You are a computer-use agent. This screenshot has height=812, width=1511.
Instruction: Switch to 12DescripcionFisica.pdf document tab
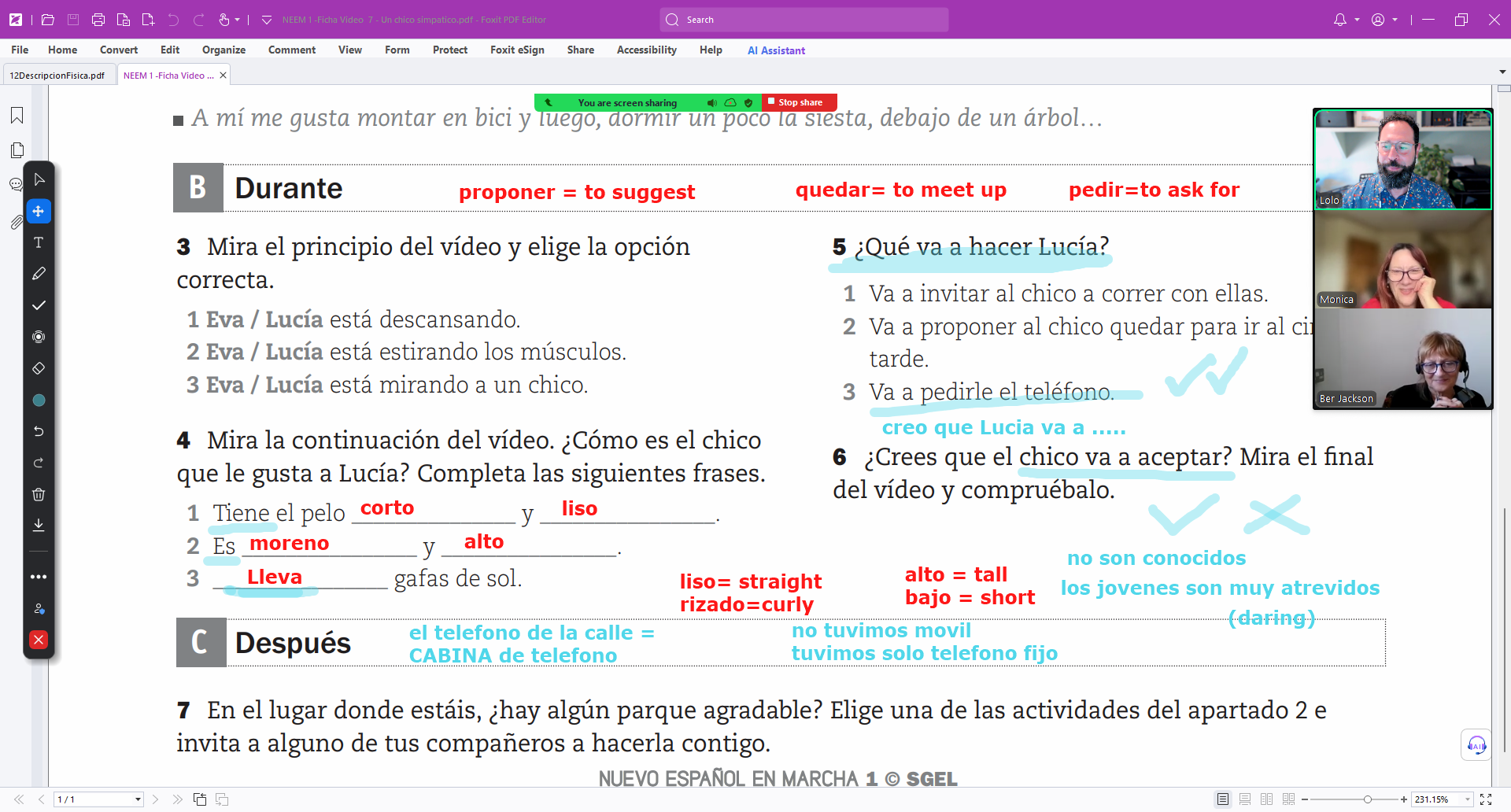[x=57, y=76]
